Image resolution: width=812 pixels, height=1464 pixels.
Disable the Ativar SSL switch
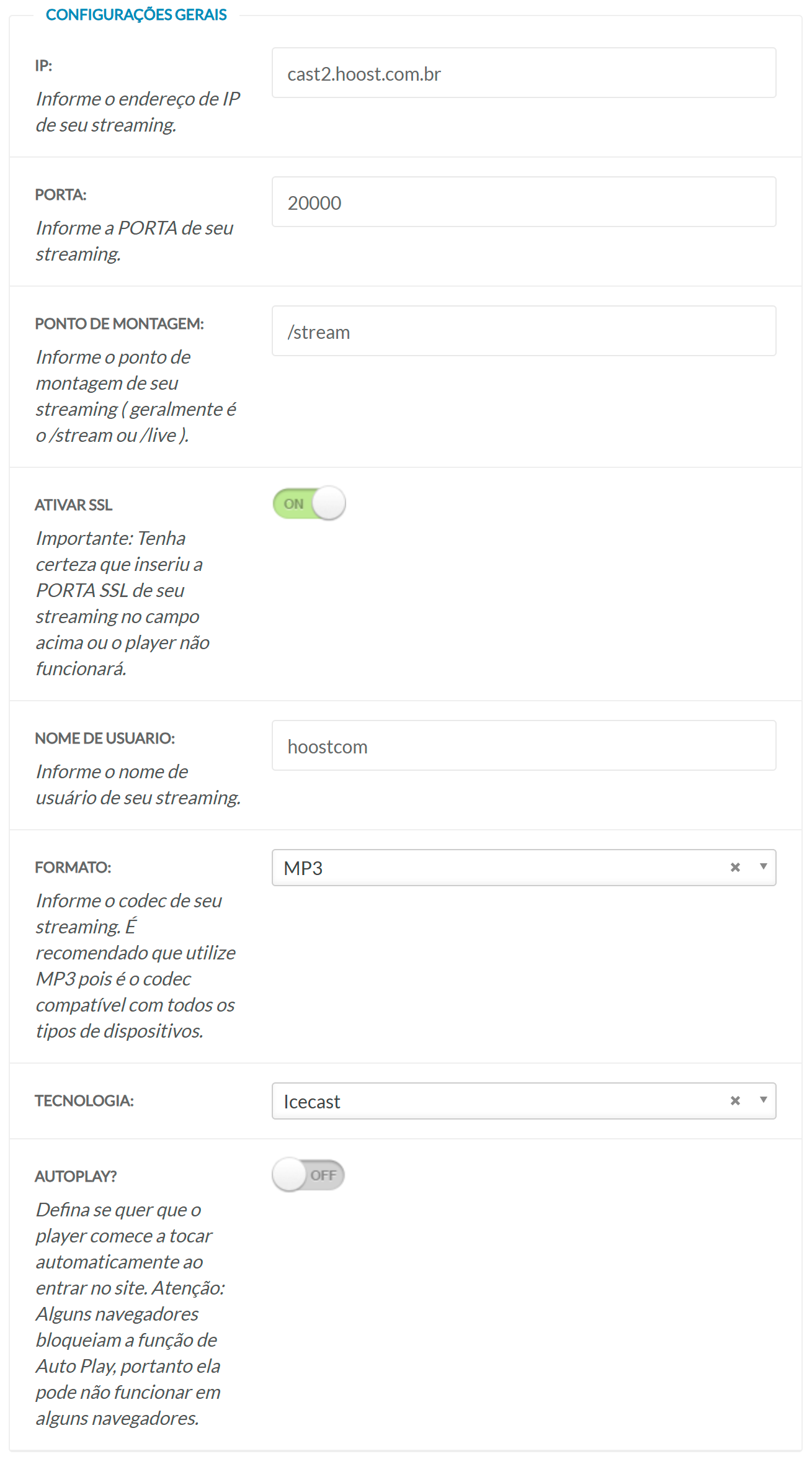click(309, 503)
